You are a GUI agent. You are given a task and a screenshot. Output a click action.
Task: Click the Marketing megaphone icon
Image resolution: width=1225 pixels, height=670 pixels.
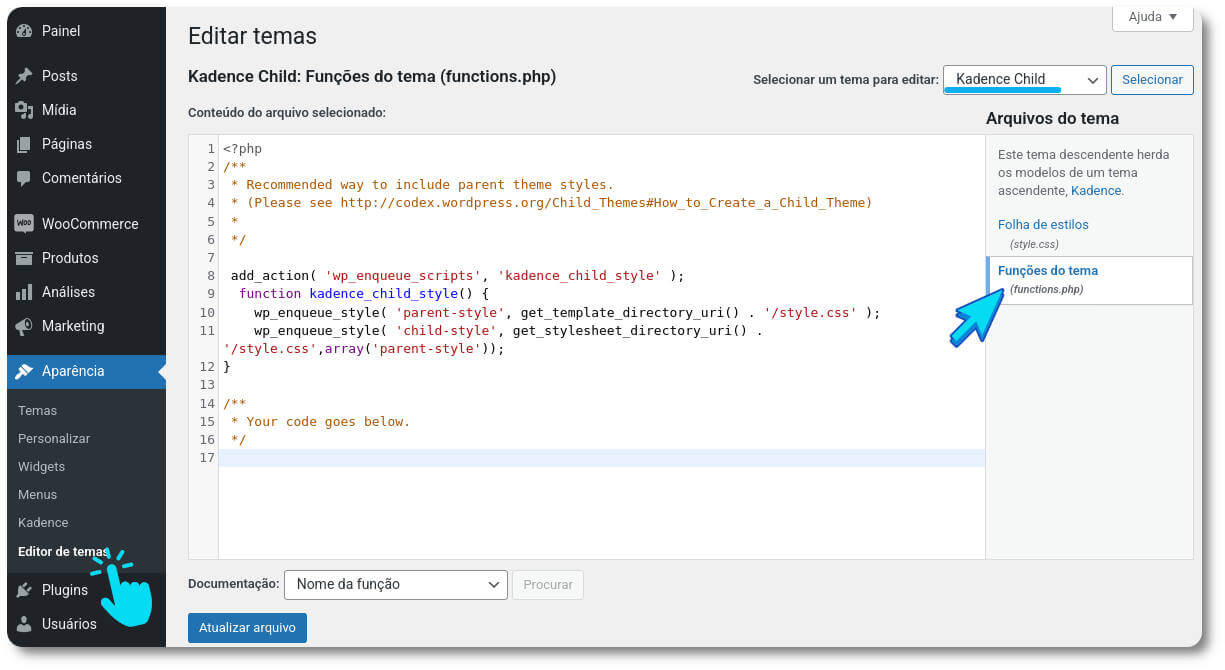click(24, 326)
